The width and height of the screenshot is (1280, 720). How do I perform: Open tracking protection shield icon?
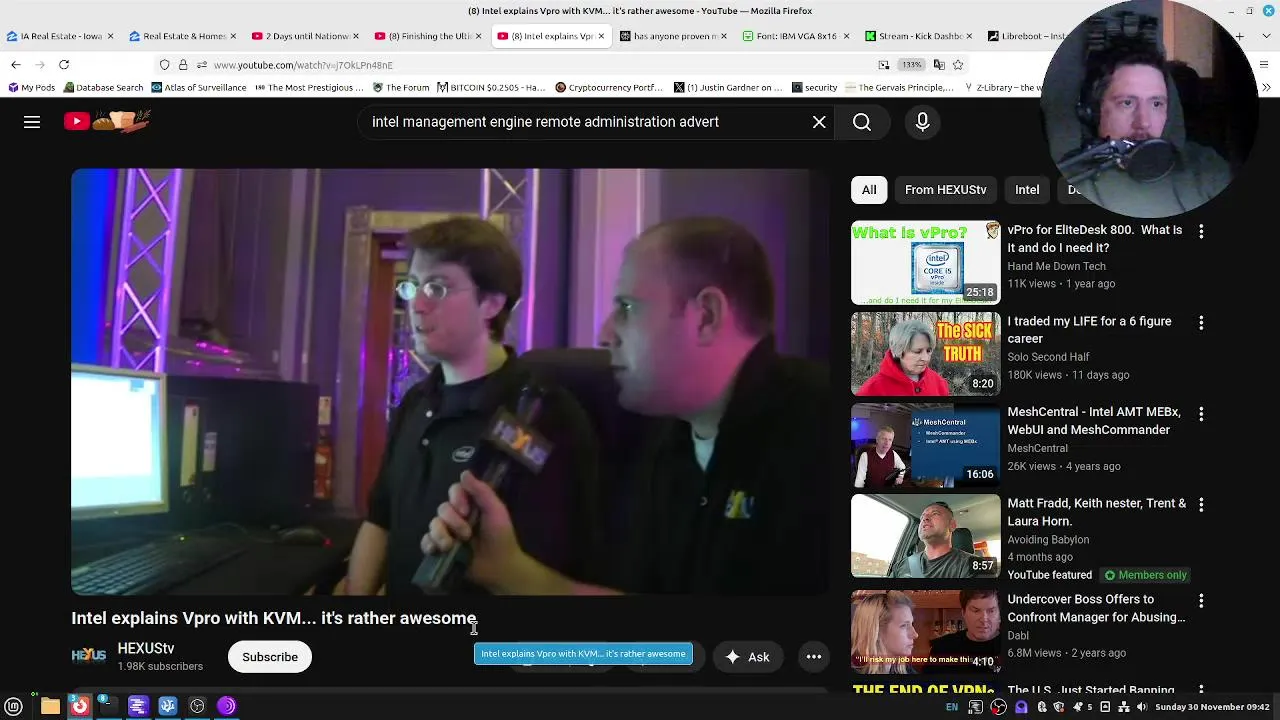[x=164, y=65]
